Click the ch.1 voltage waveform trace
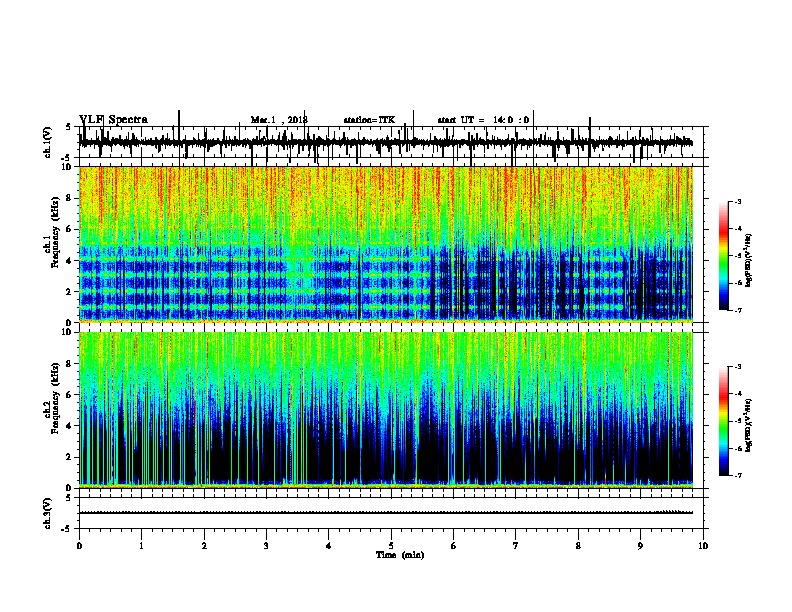The height and width of the screenshot is (612, 792). pos(386,142)
